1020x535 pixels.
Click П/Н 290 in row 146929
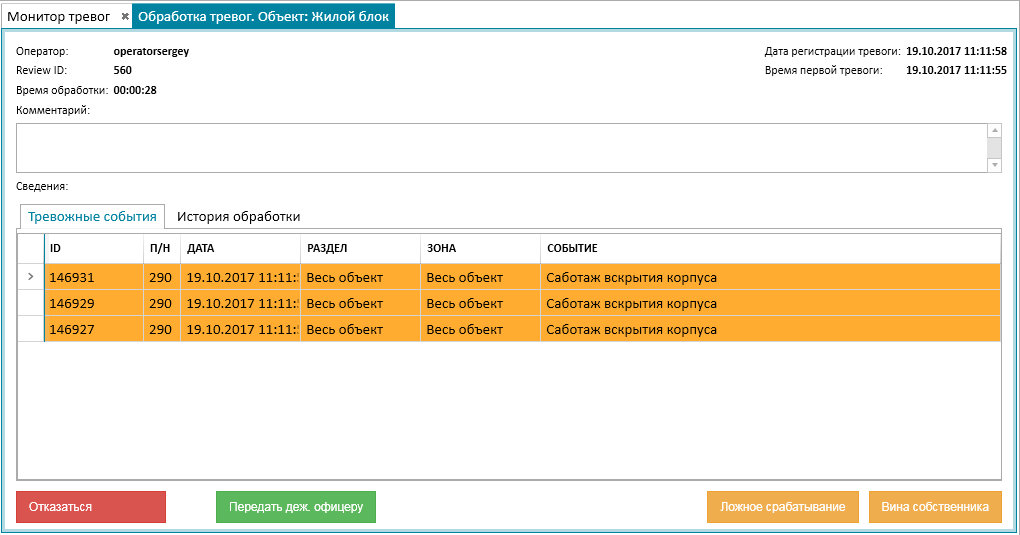(x=162, y=303)
